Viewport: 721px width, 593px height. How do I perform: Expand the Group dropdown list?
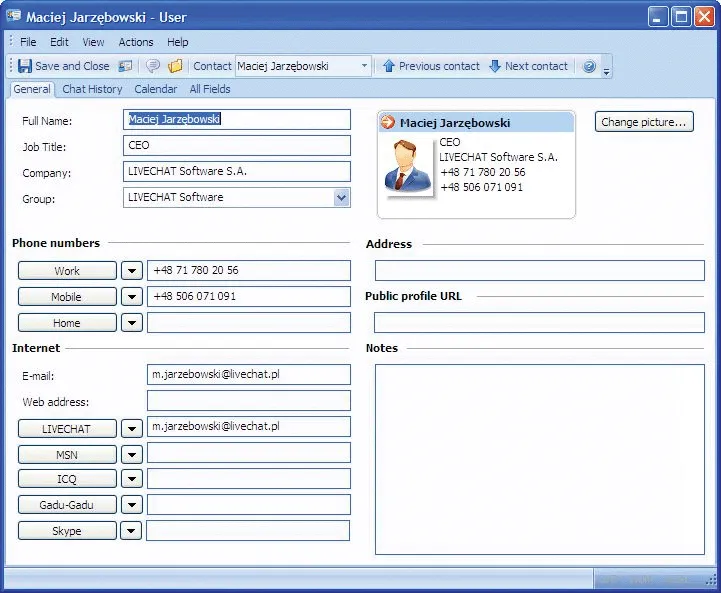pyautogui.click(x=341, y=198)
